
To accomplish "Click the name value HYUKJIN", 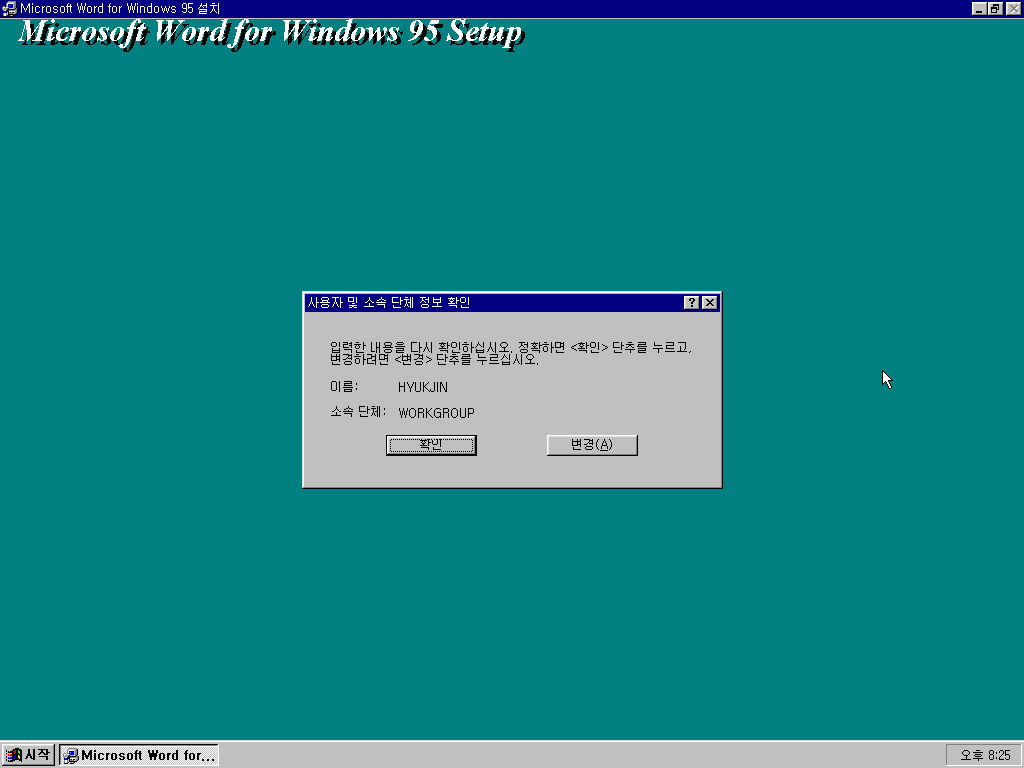I will [423, 387].
